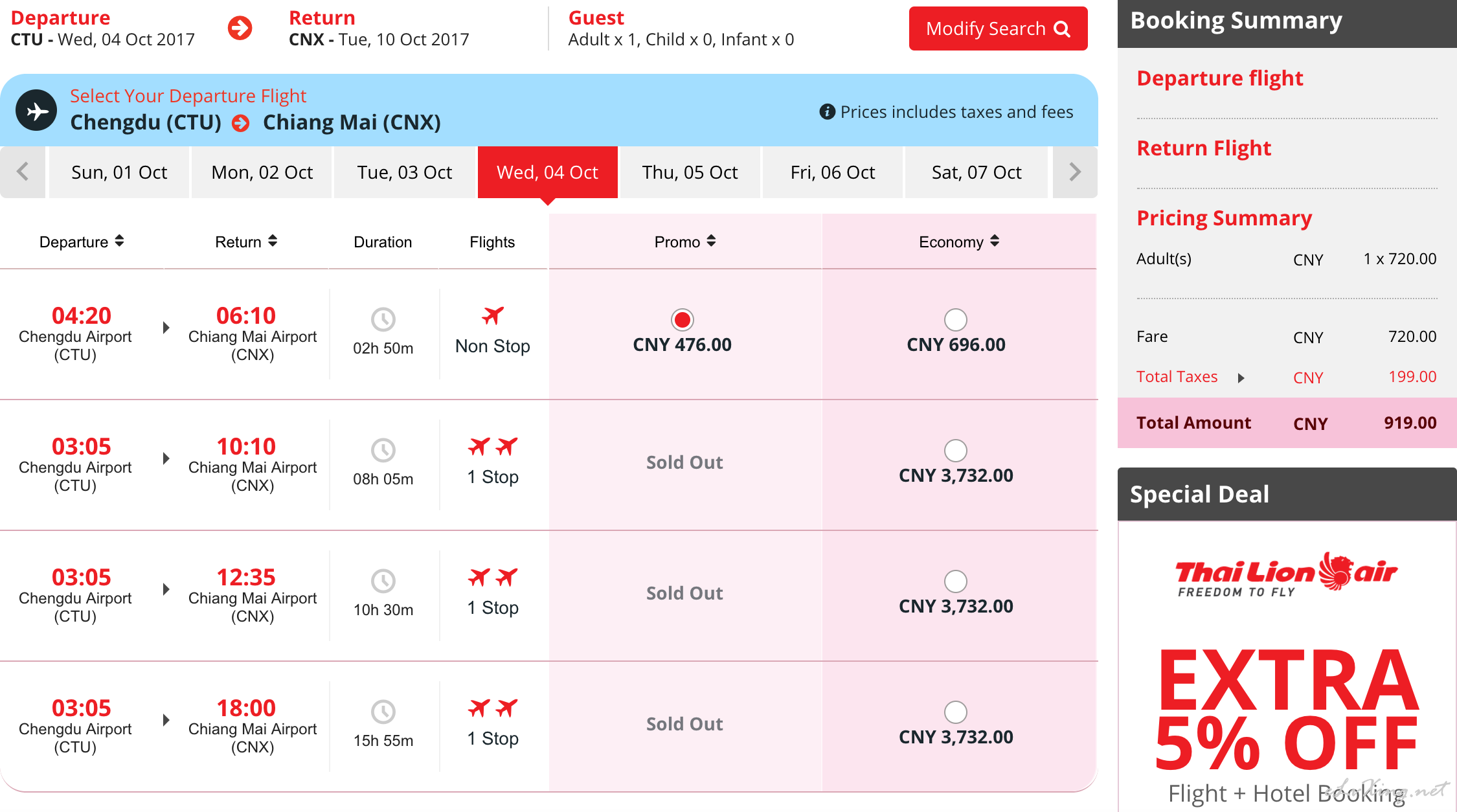
Task: Click the red arrow between Departure and Return
Action: click(x=240, y=28)
